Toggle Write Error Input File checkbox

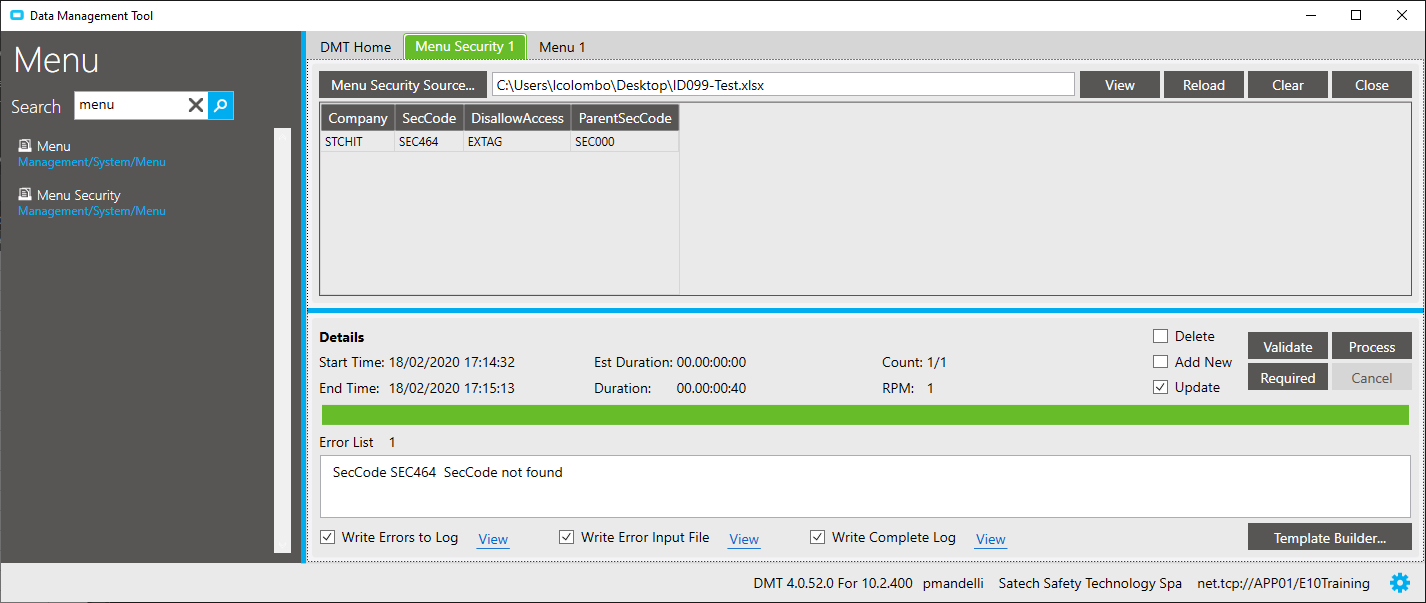[x=566, y=537]
